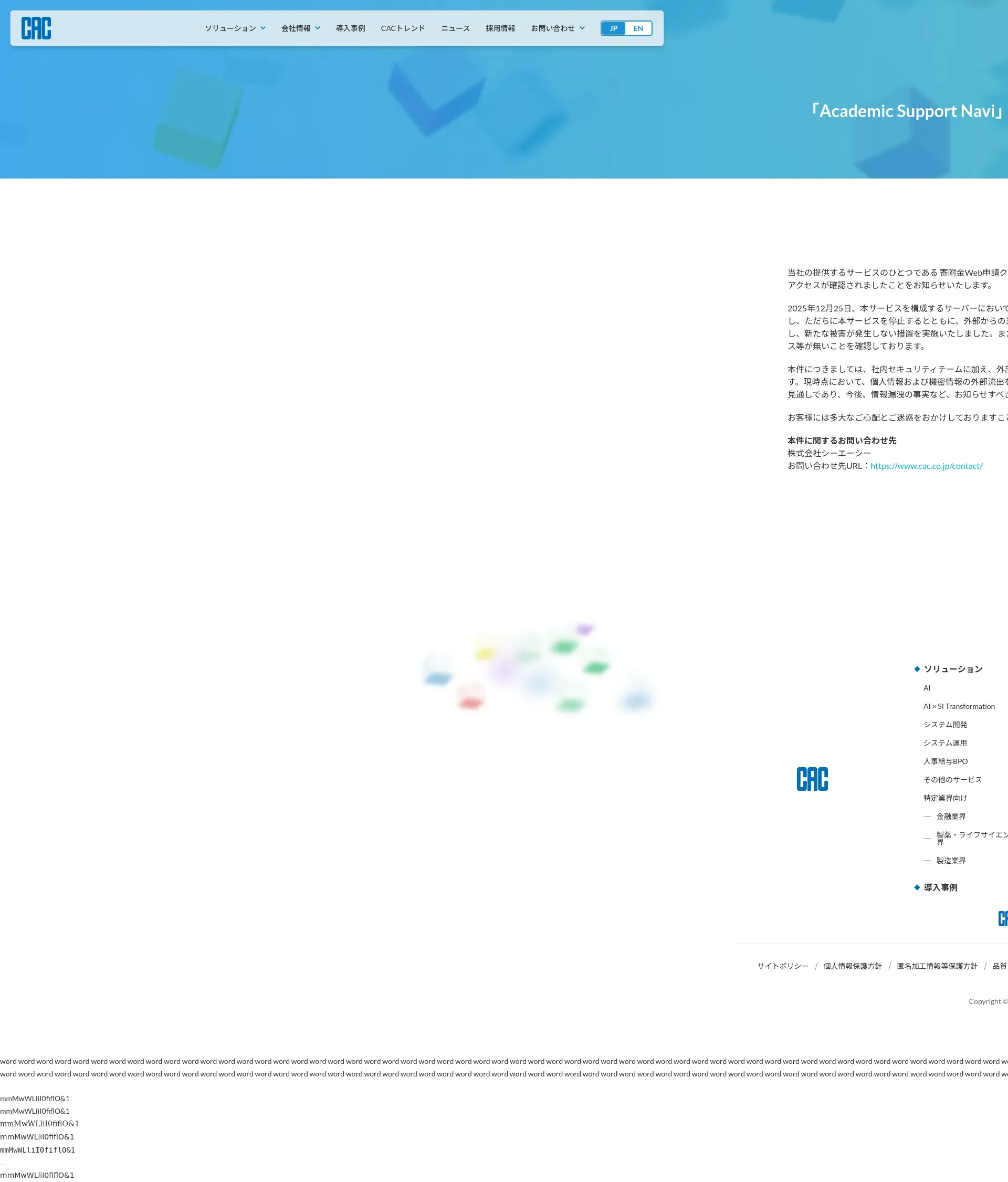The image size is (1008, 1182).
Task: Switch language to JP
Action: point(613,28)
